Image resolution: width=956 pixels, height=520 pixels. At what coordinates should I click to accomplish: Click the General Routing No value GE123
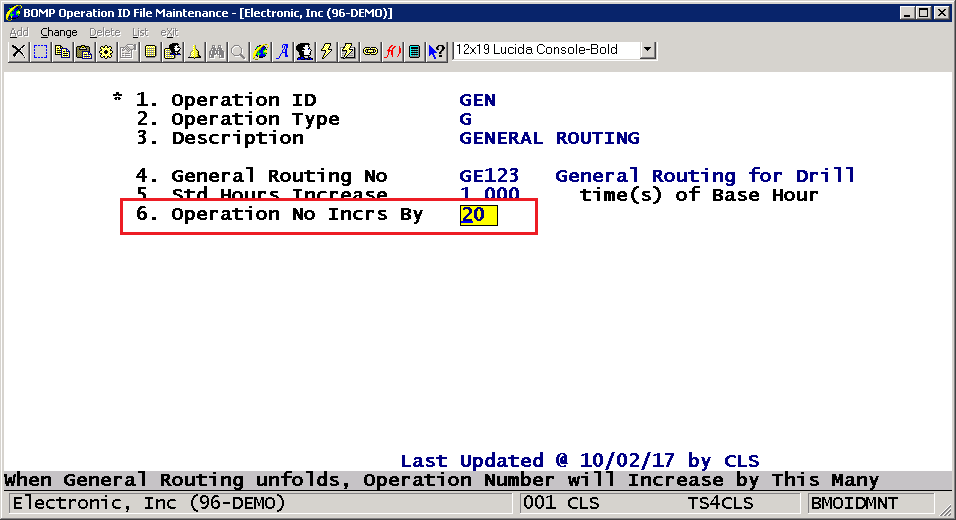(489, 176)
